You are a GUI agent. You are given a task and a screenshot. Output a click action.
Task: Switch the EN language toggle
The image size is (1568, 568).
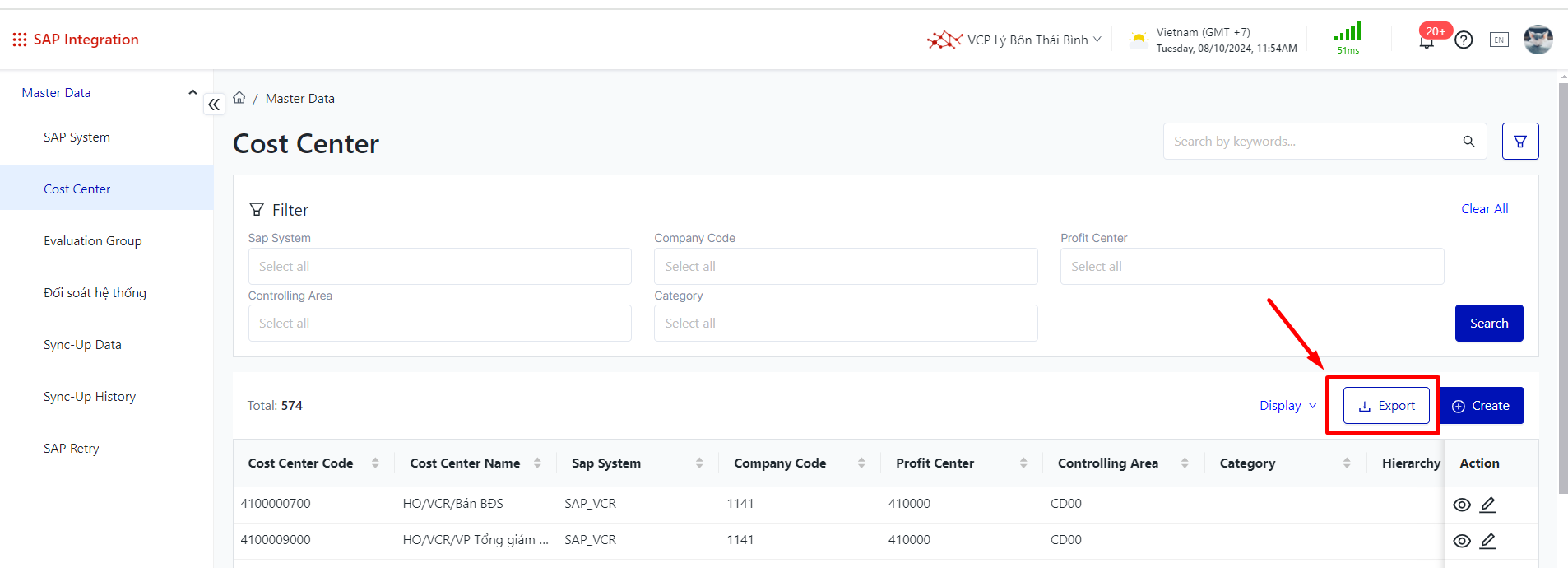pos(1499,40)
